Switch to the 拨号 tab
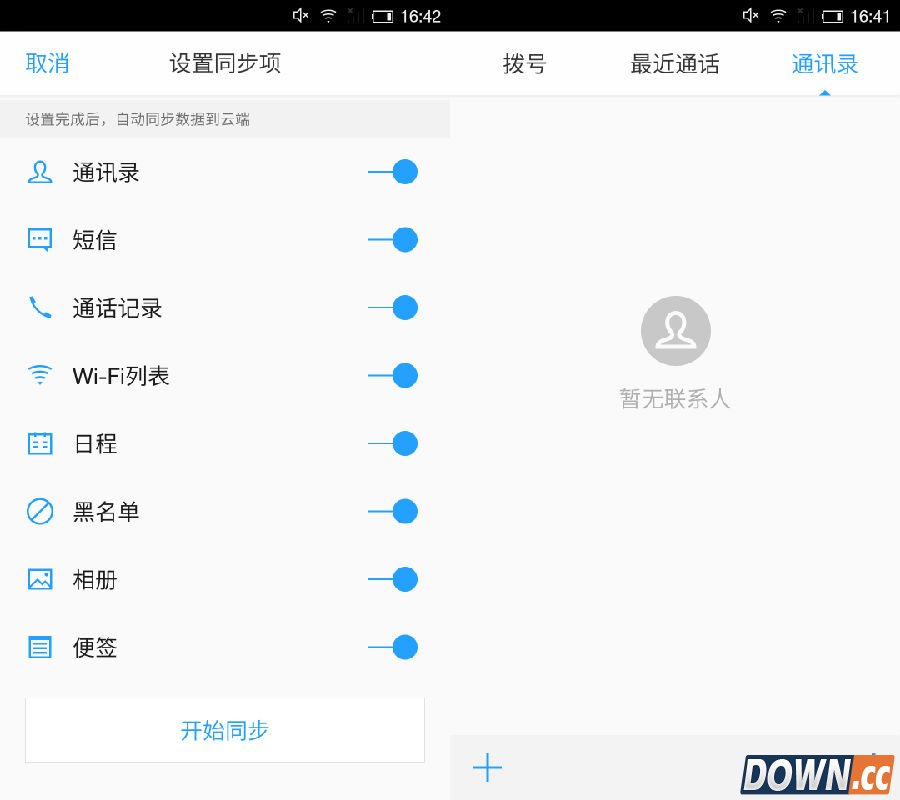This screenshot has width=900, height=800. point(524,63)
